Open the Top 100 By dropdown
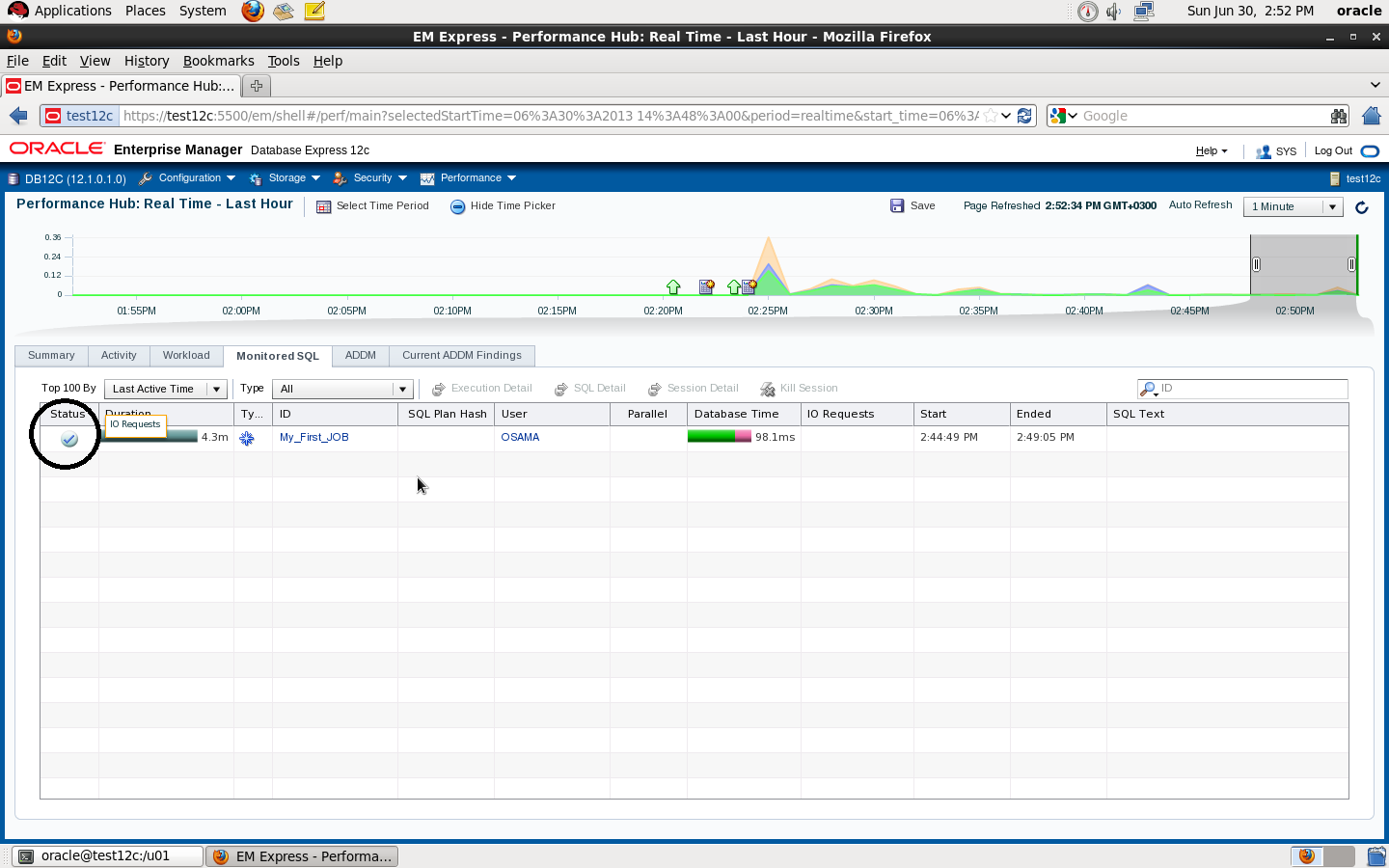1389x868 pixels. click(165, 390)
